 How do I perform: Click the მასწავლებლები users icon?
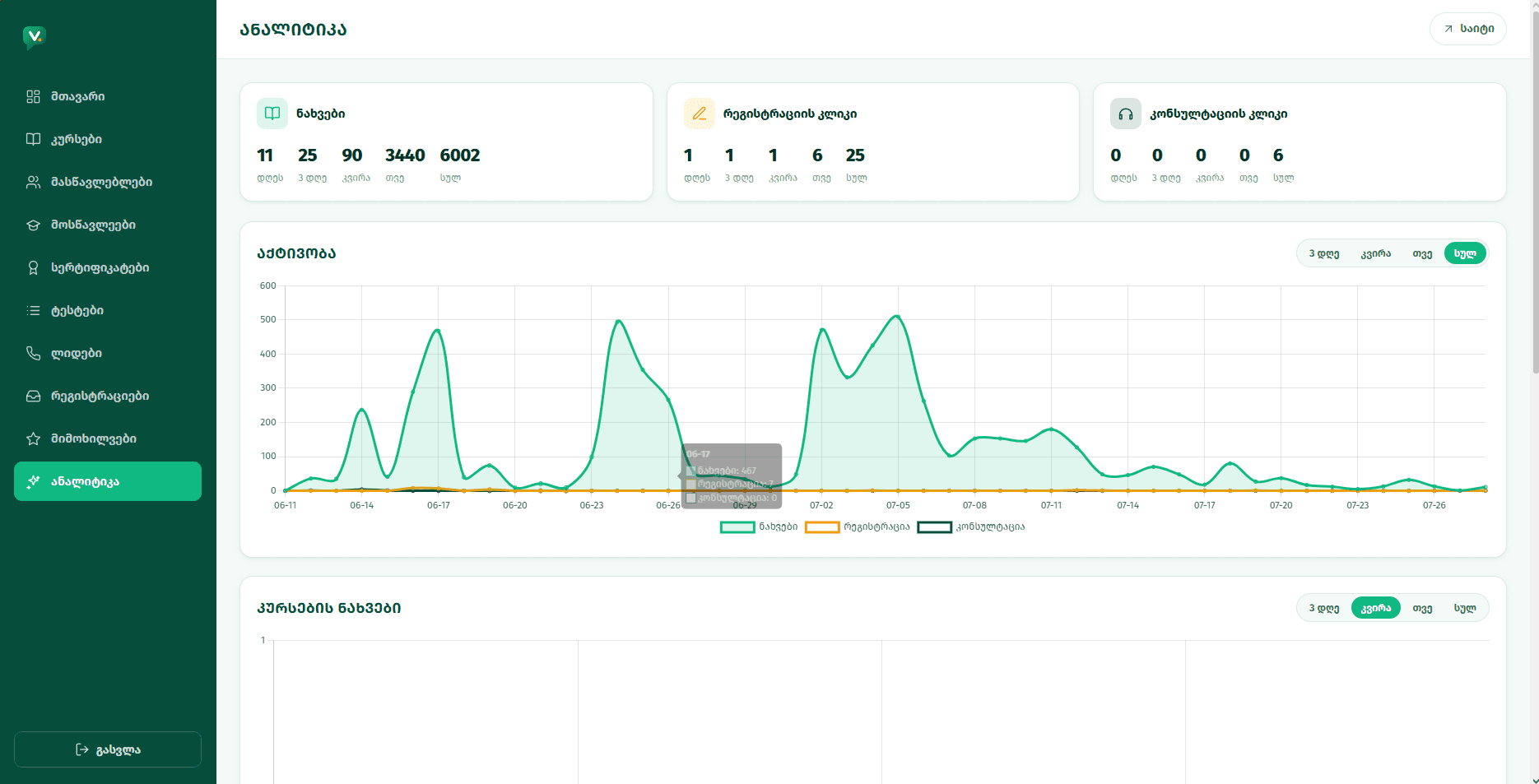pos(33,182)
